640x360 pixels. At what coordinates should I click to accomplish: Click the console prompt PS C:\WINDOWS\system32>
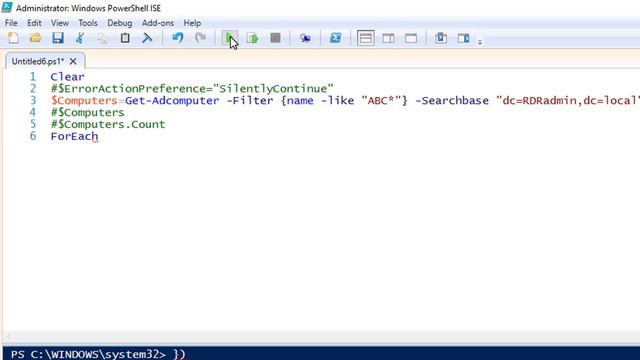pos(88,354)
